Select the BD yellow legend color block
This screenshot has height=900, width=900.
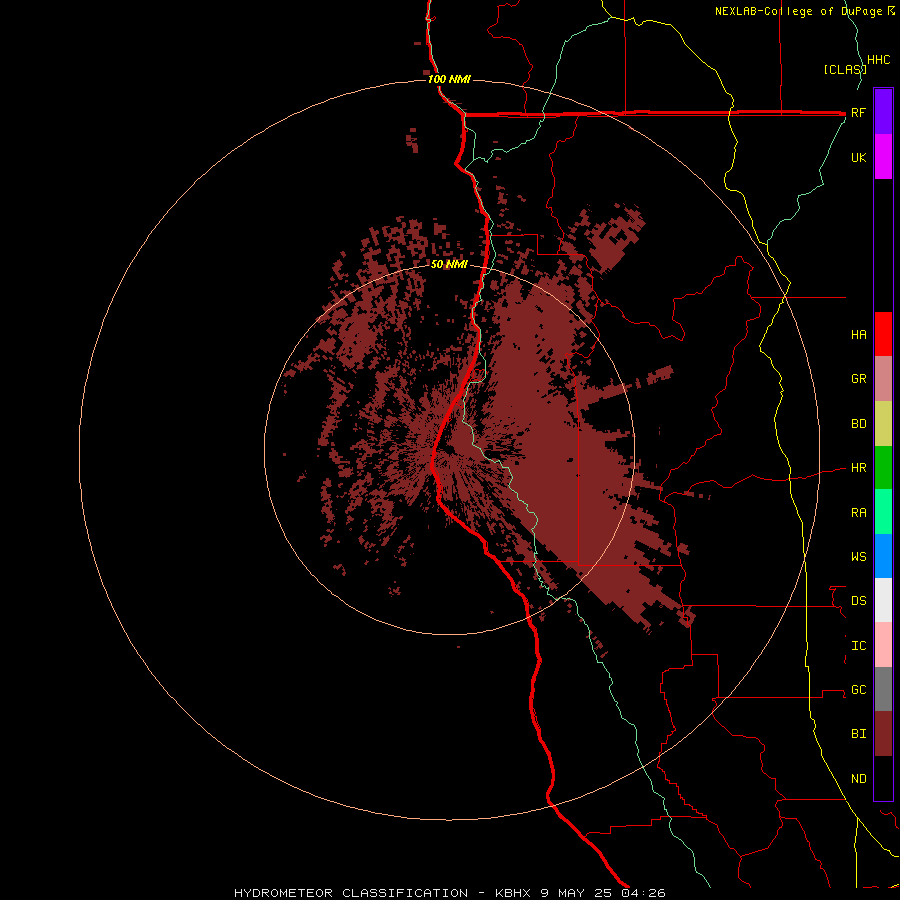tap(883, 424)
